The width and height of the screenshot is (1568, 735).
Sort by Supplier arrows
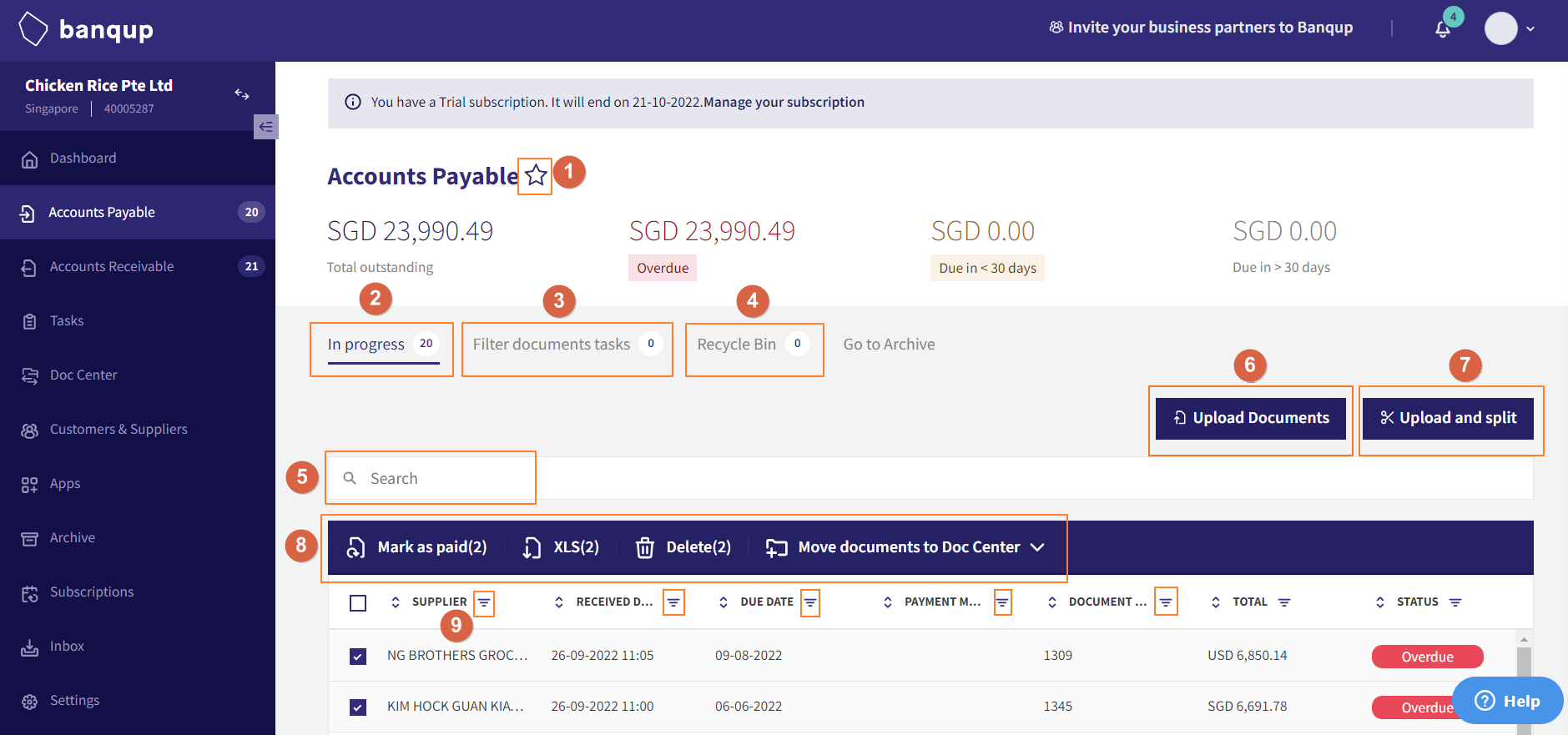pos(396,602)
